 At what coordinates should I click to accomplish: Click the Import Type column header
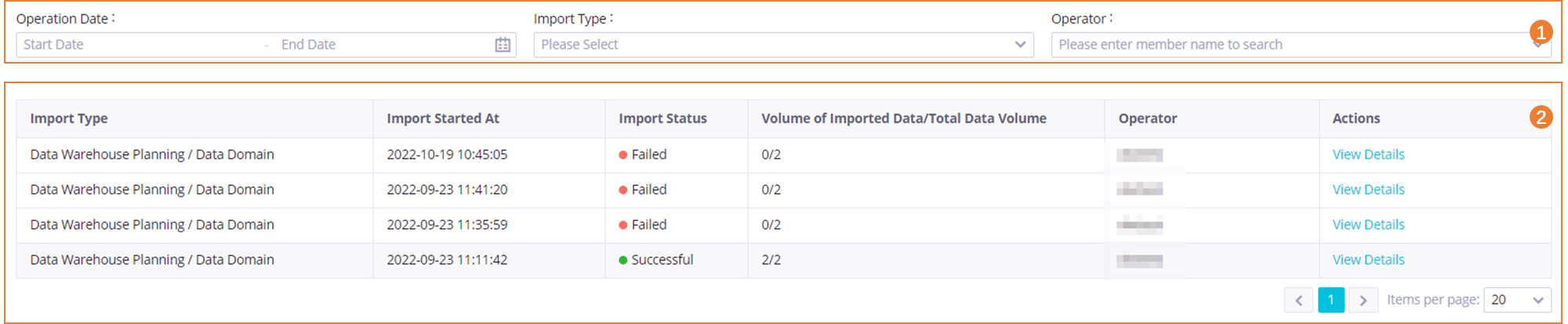tap(69, 118)
